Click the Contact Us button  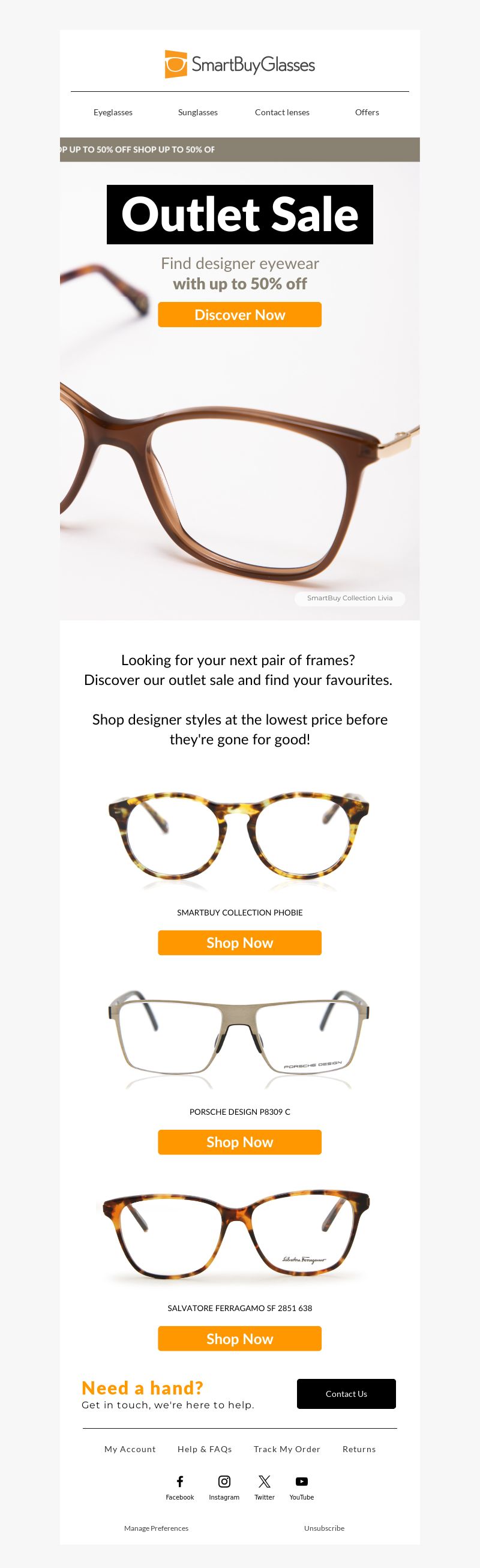click(x=346, y=1394)
